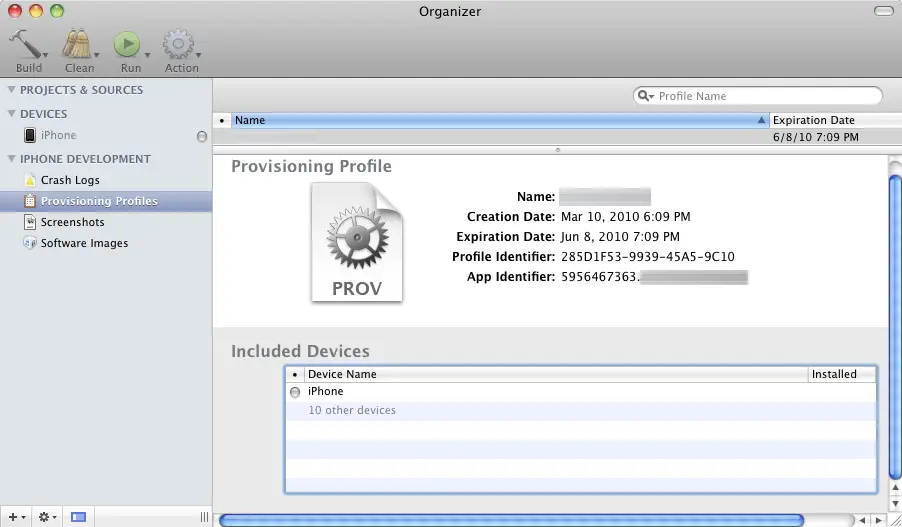
Task: Click the horizontal scrollbar at bottom
Action: click(510, 520)
